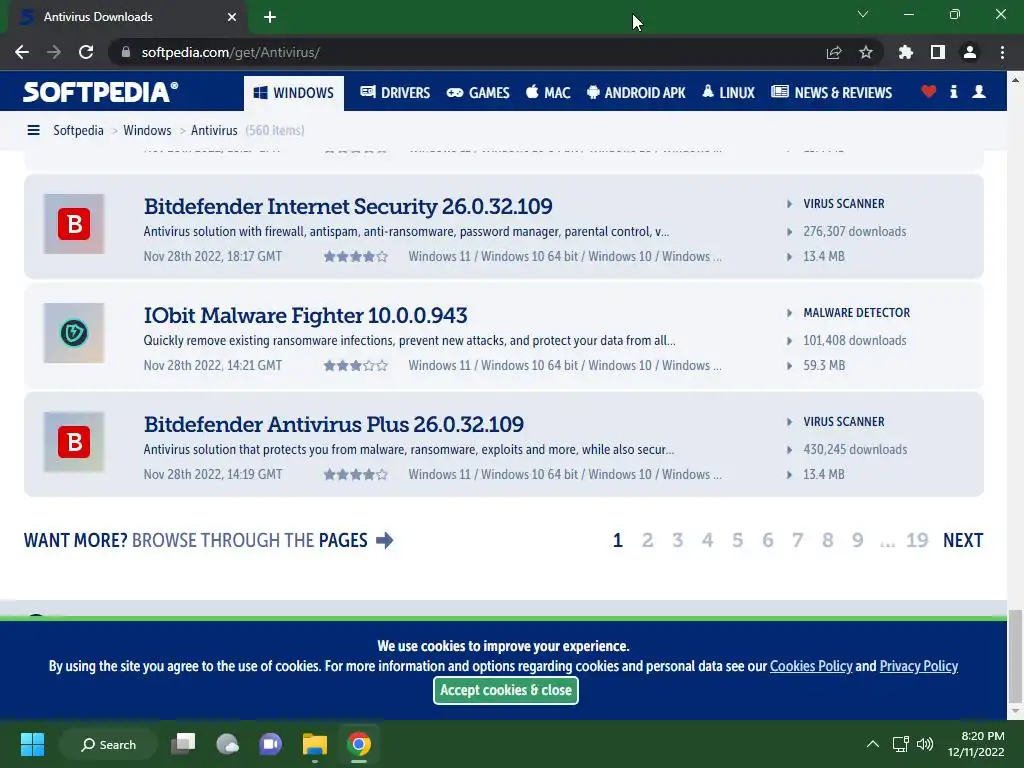Open the Linux section

click(x=728, y=93)
